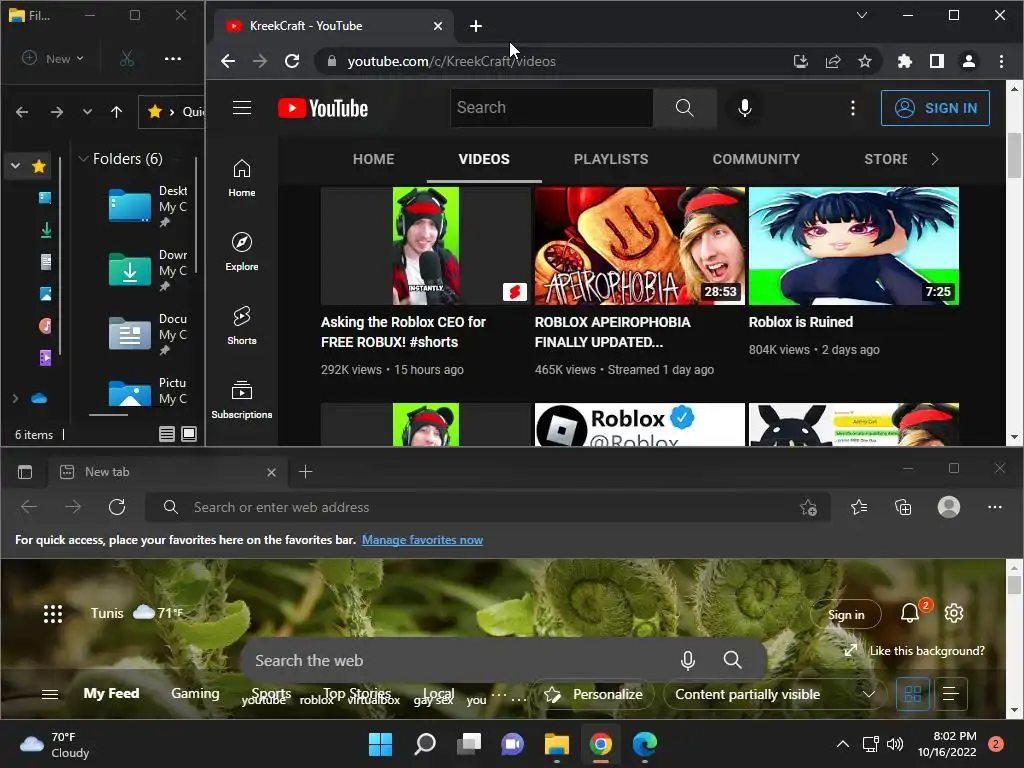The image size is (1024, 768).
Task: Expand OneDrive tree node
Action: click(x=16, y=398)
